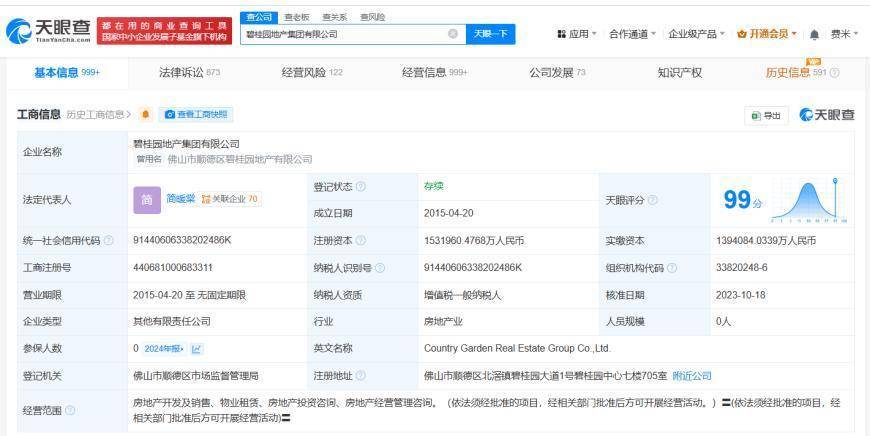The image size is (870, 436).
Task: Clear the search box with the X icon
Action: (453, 34)
